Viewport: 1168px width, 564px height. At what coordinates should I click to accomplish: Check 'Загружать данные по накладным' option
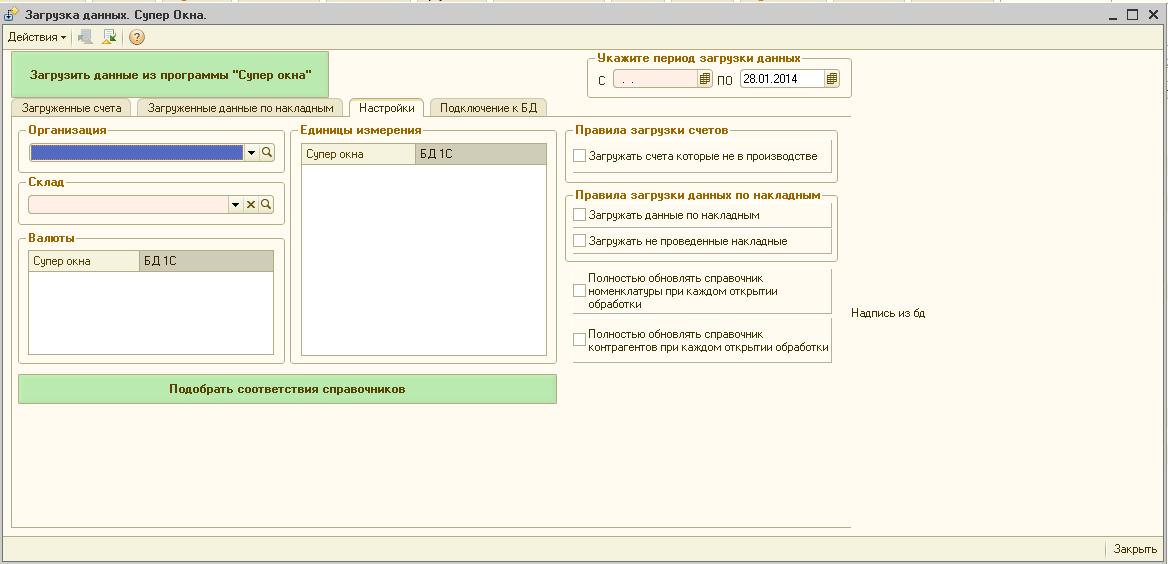[579, 215]
